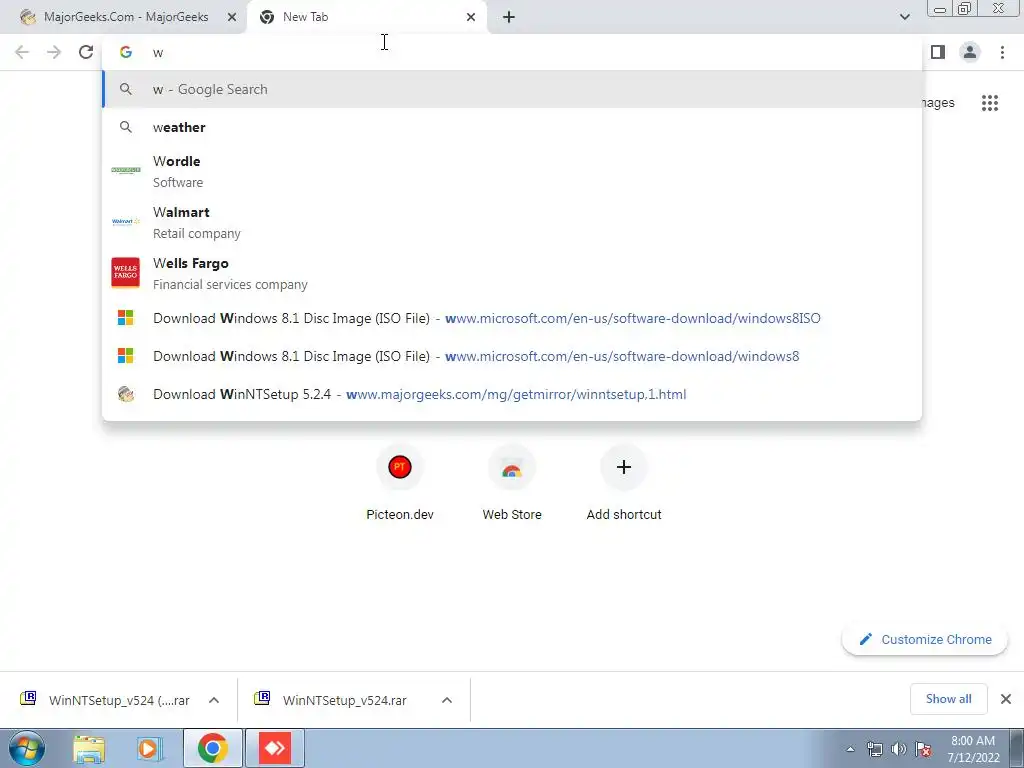Show hidden tray icons arrow
The height and width of the screenshot is (768, 1024).
coord(850,749)
